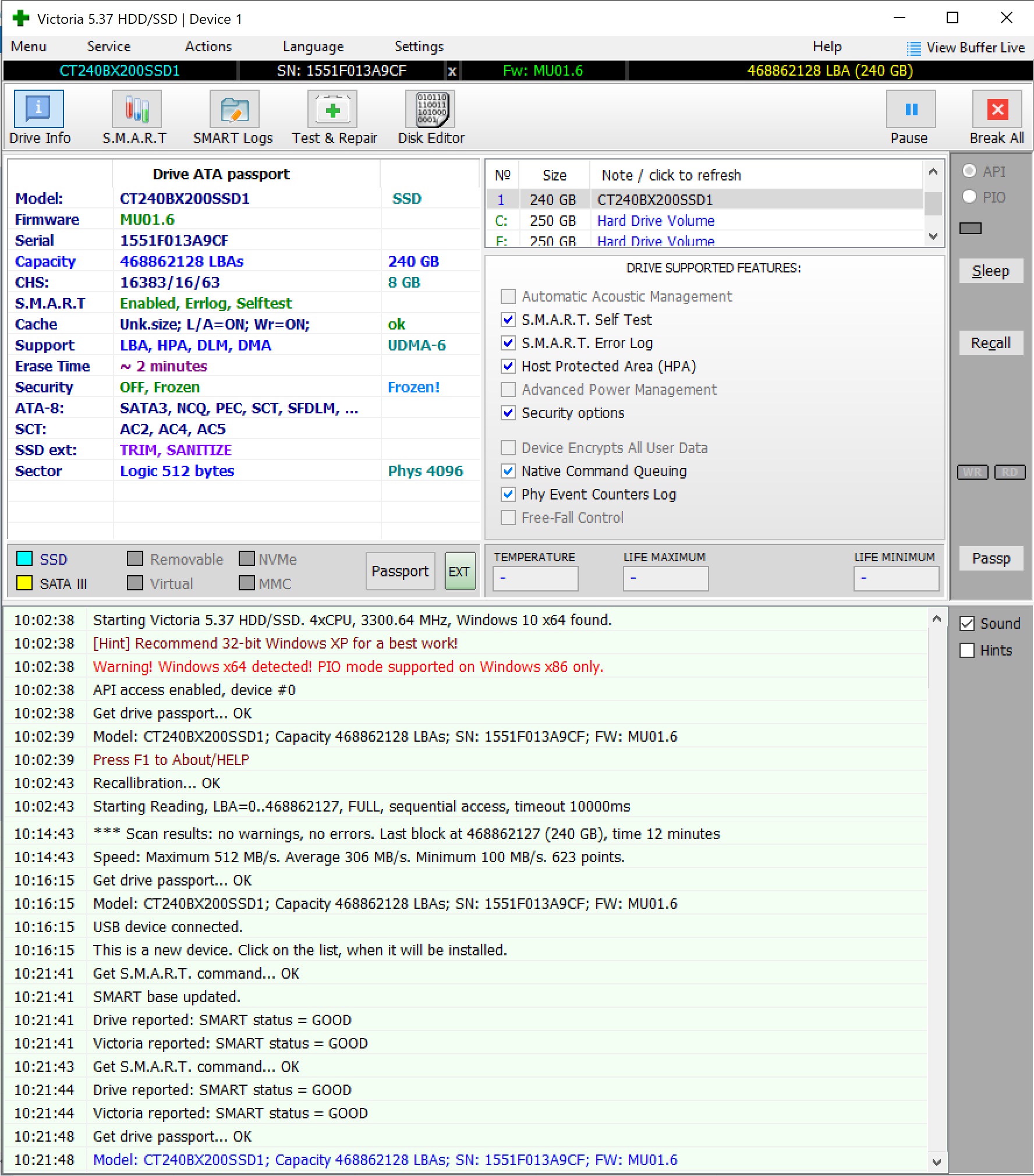Click the cyan SSD color swatch

[x=24, y=558]
